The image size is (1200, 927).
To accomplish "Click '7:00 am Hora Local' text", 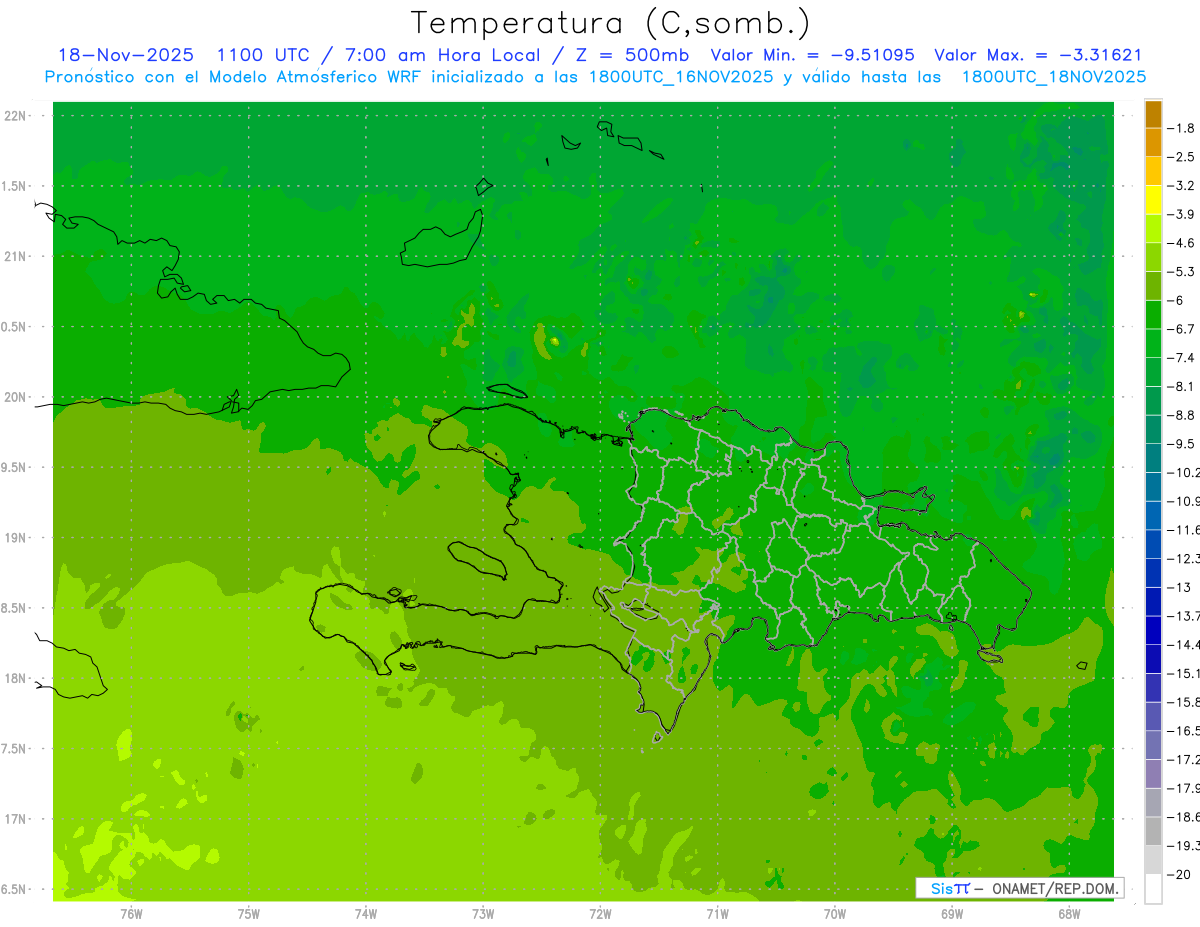I will pyautogui.click(x=443, y=55).
